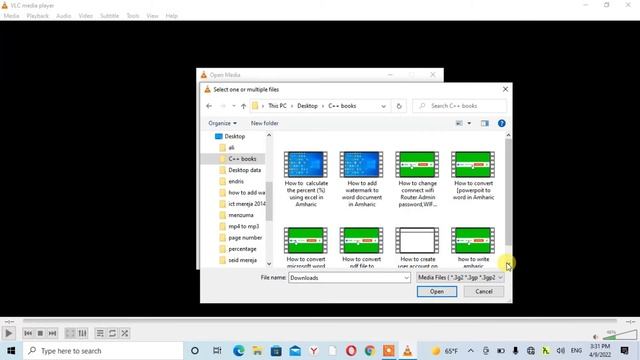Click previous media button in VLC
This screenshot has width=640, height=360.
click(x=28, y=333)
